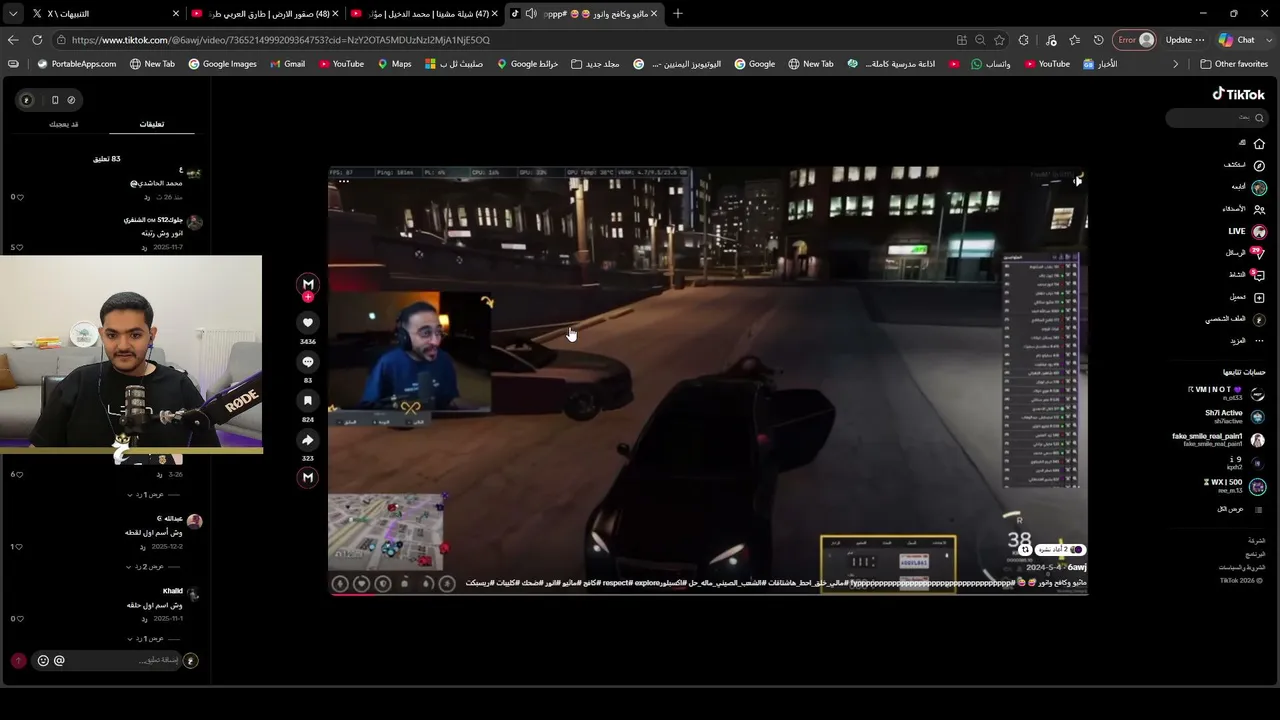The image size is (1280, 720).
Task: Switch to the تعليقات comments tab
Action: point(152,125)
